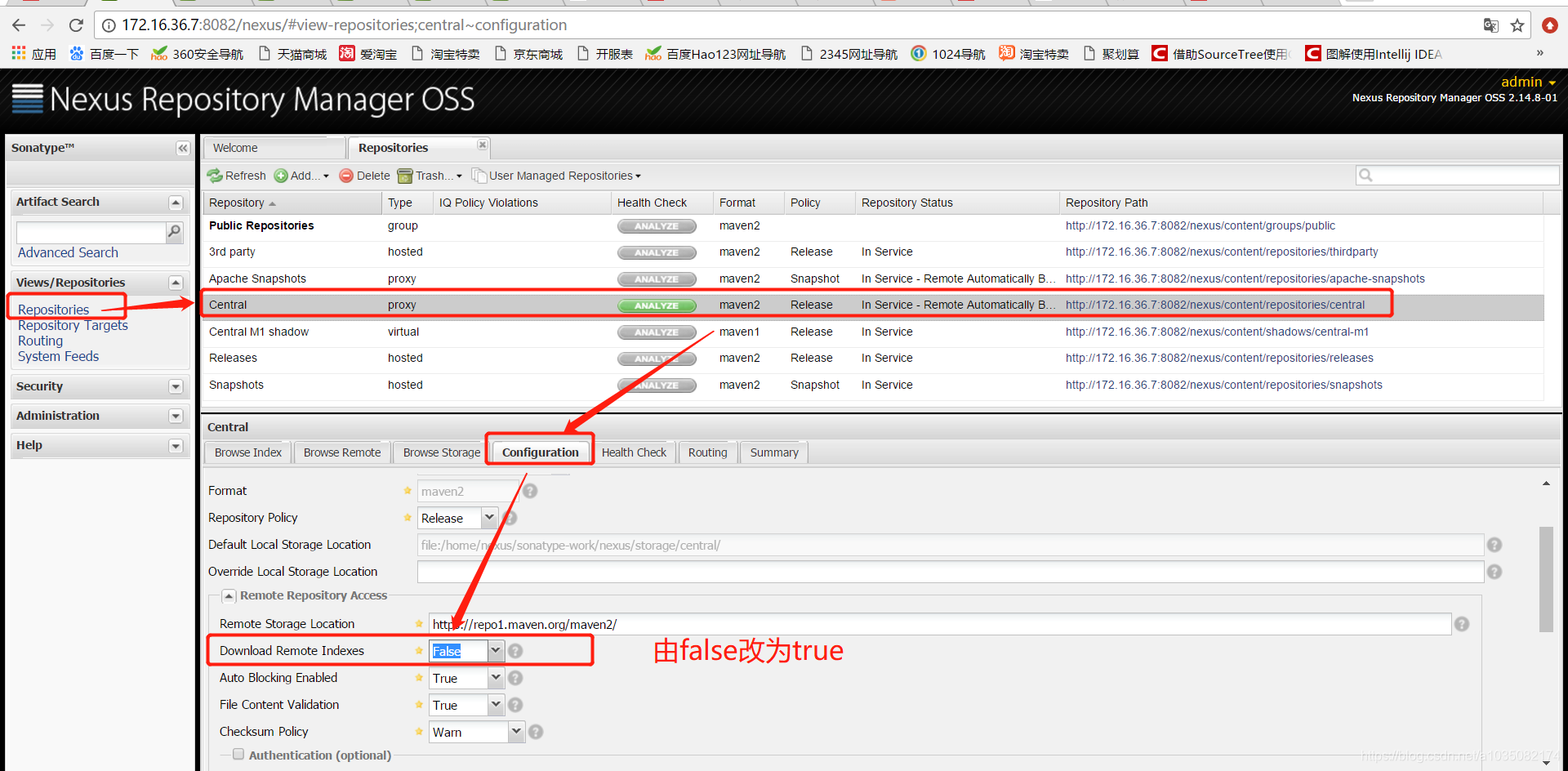Collapse the Views/Repositories panel

point(176,283)
